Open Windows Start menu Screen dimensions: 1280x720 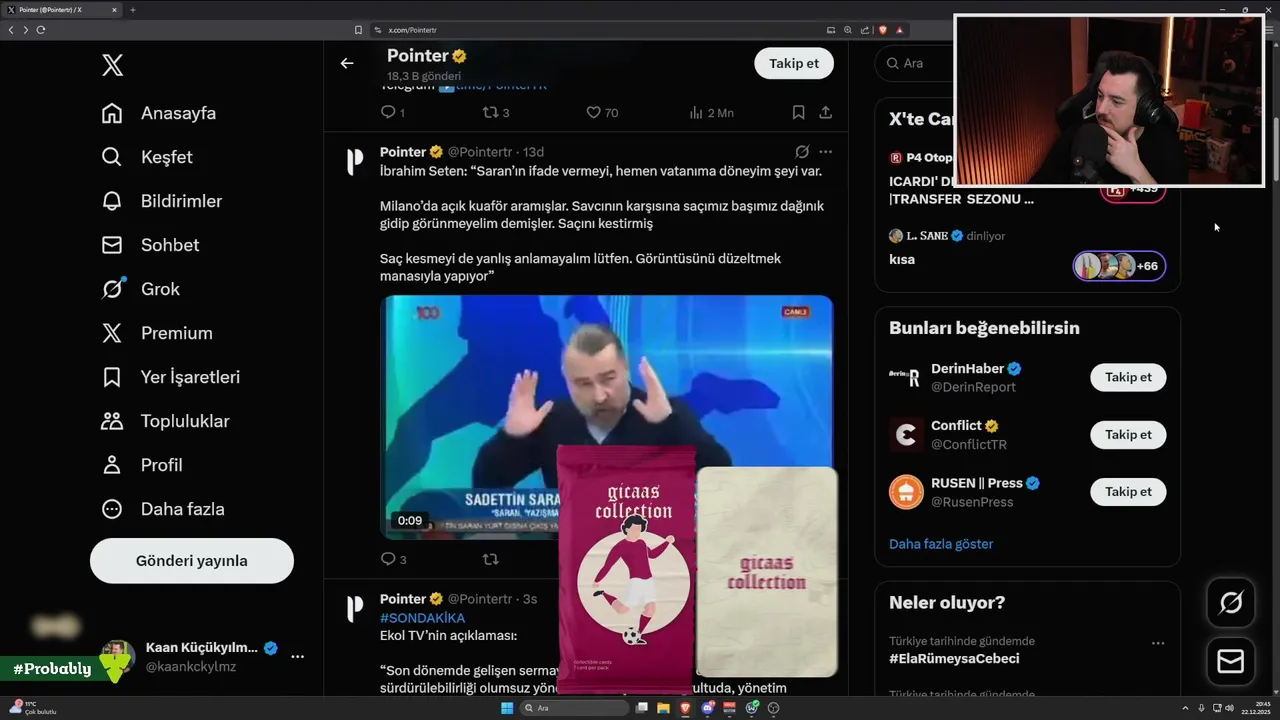tap(507, 708)
